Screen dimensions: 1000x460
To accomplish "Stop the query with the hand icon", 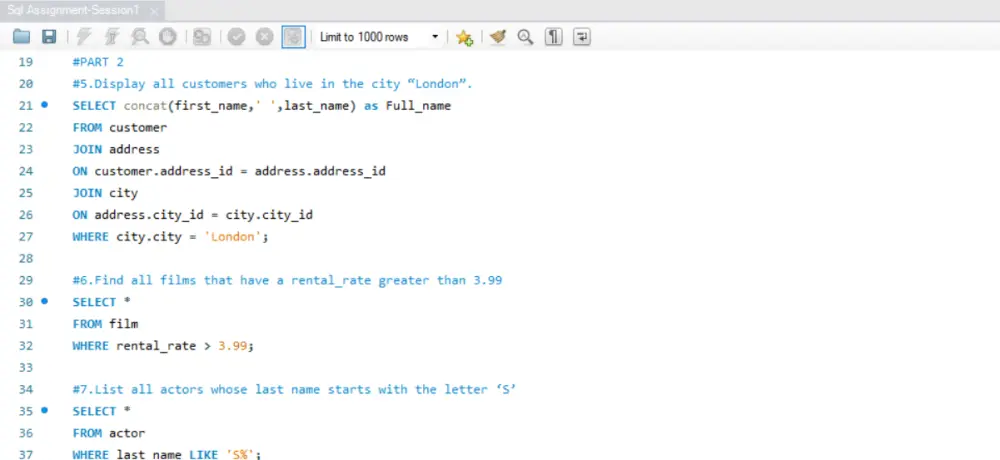I will click(x=168, y=37).
